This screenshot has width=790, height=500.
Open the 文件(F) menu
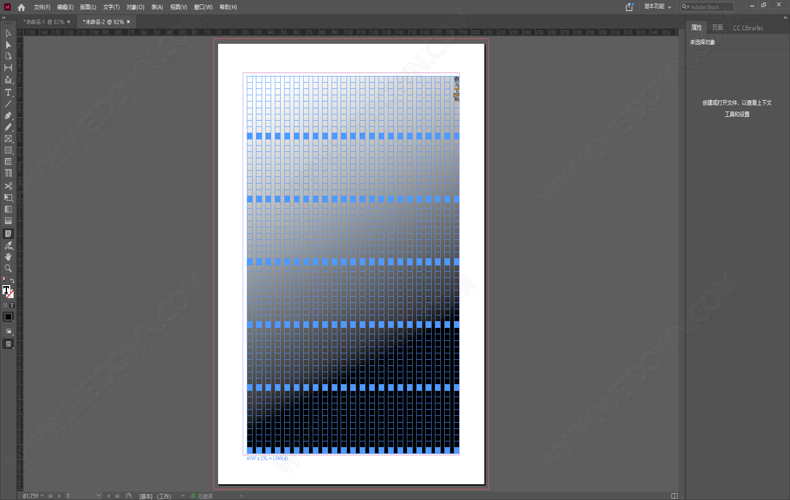[x=41, y=7]
